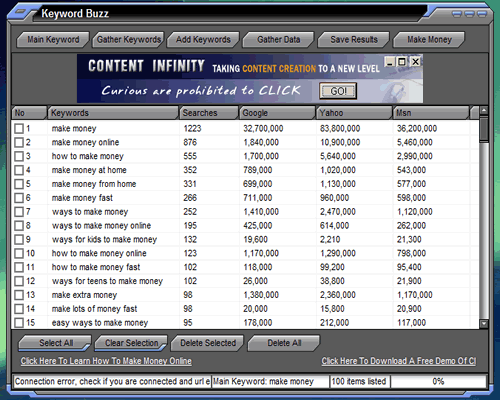
Task: Open the Main Keyword tab
Action: coord(53,40)
